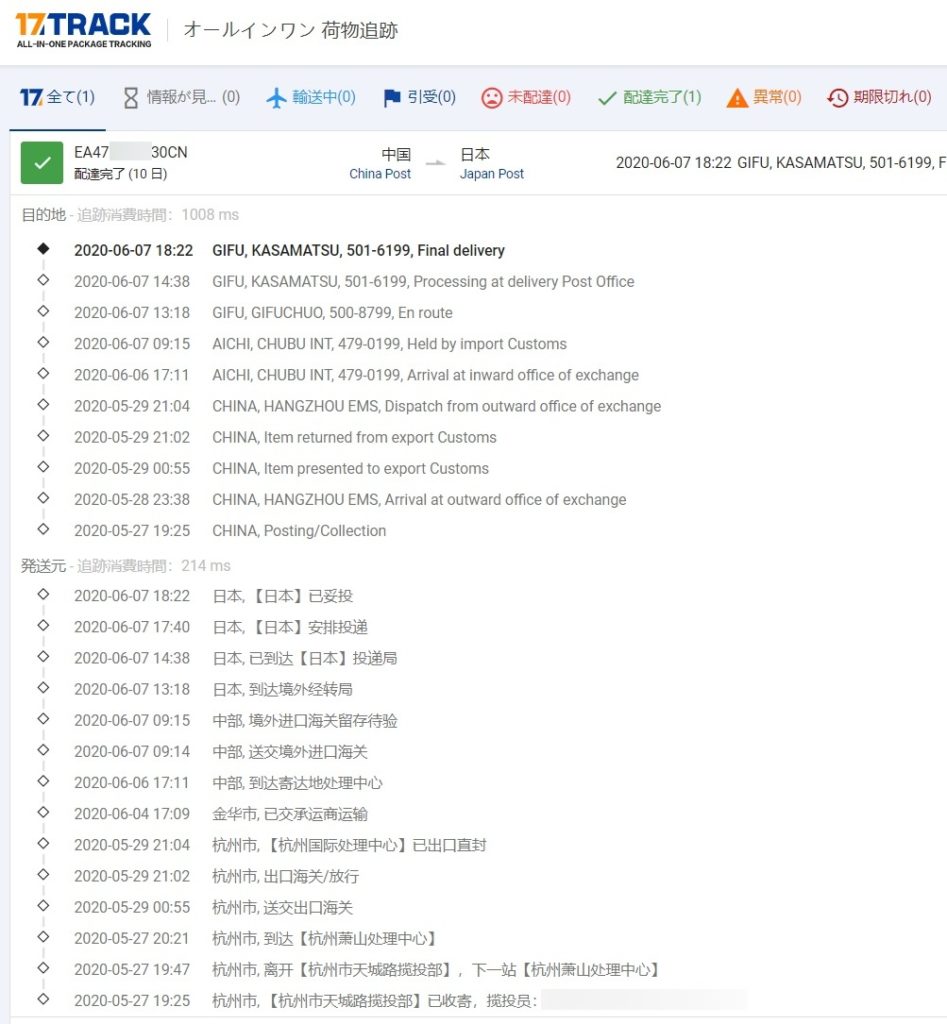Click the diamond beside Posting/Collection entry
This screenshot has height=1024, width=947.
41,530
